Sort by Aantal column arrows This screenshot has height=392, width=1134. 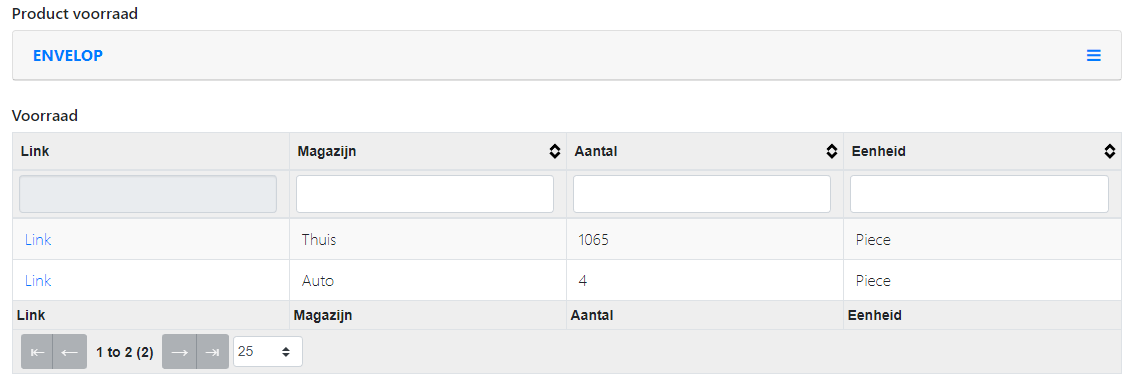pyautogui.click(x=832, y=151)
